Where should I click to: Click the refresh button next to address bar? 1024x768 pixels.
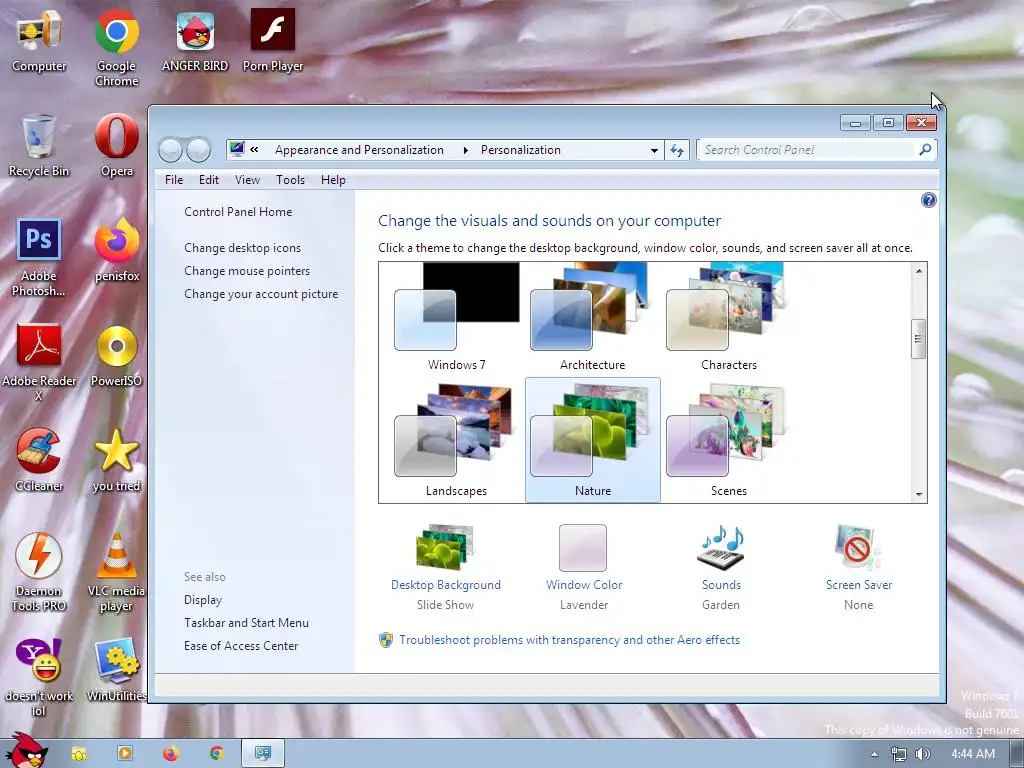[677, 150]
